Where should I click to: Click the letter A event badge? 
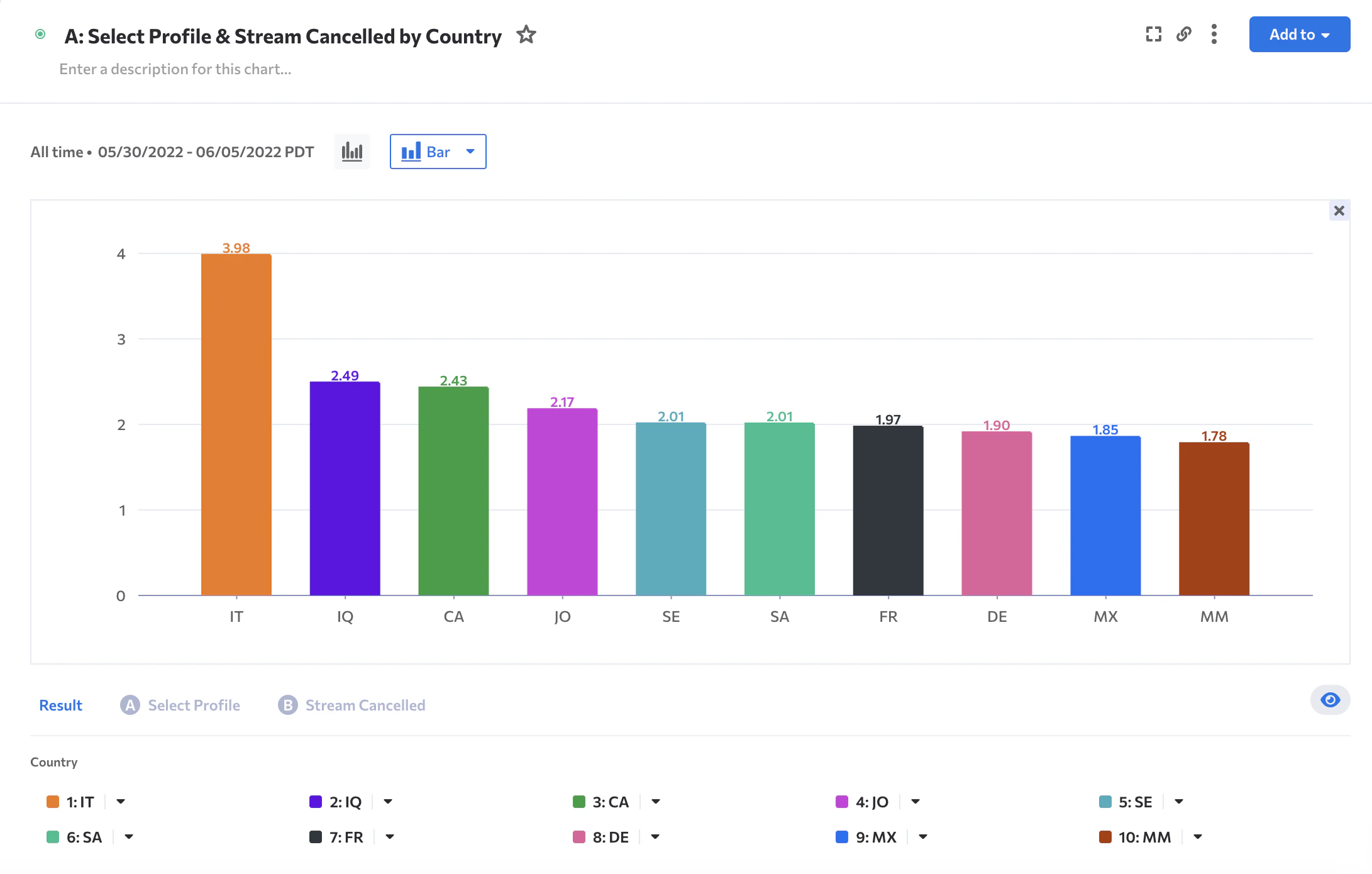[130, 705]
